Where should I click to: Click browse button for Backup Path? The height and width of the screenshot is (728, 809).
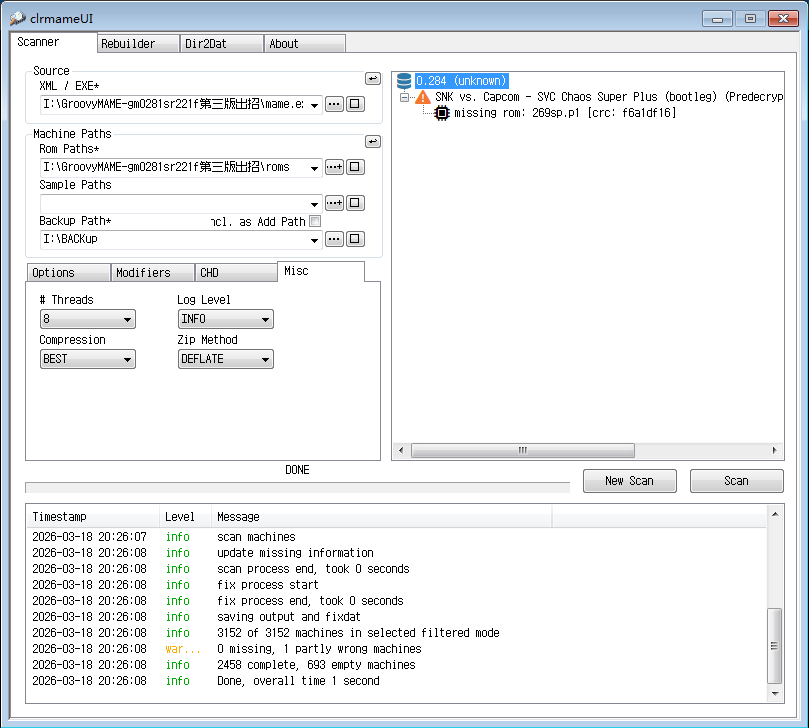(x=334, y=239)
